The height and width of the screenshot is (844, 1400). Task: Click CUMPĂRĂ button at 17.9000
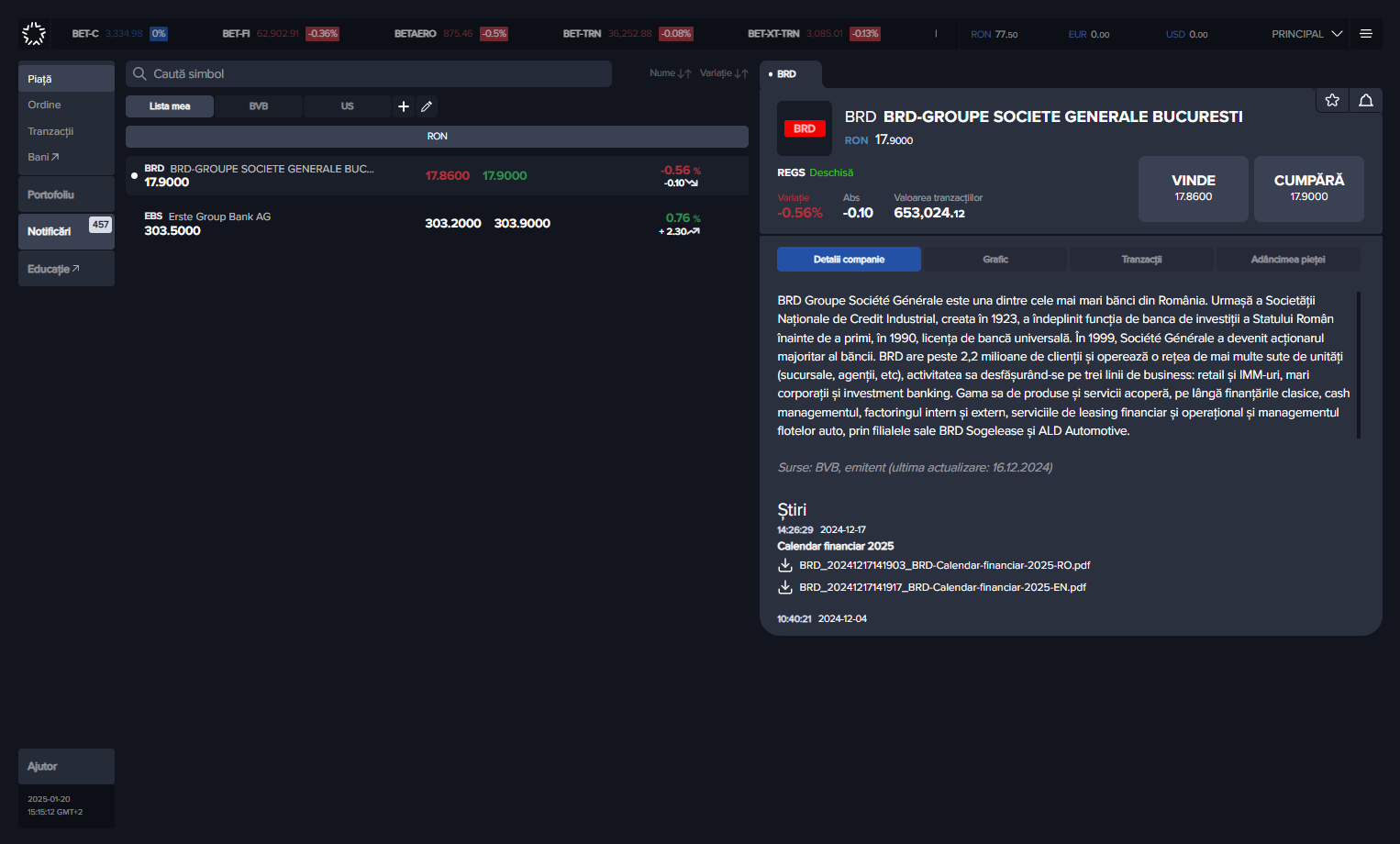[x=1309, y=188]
